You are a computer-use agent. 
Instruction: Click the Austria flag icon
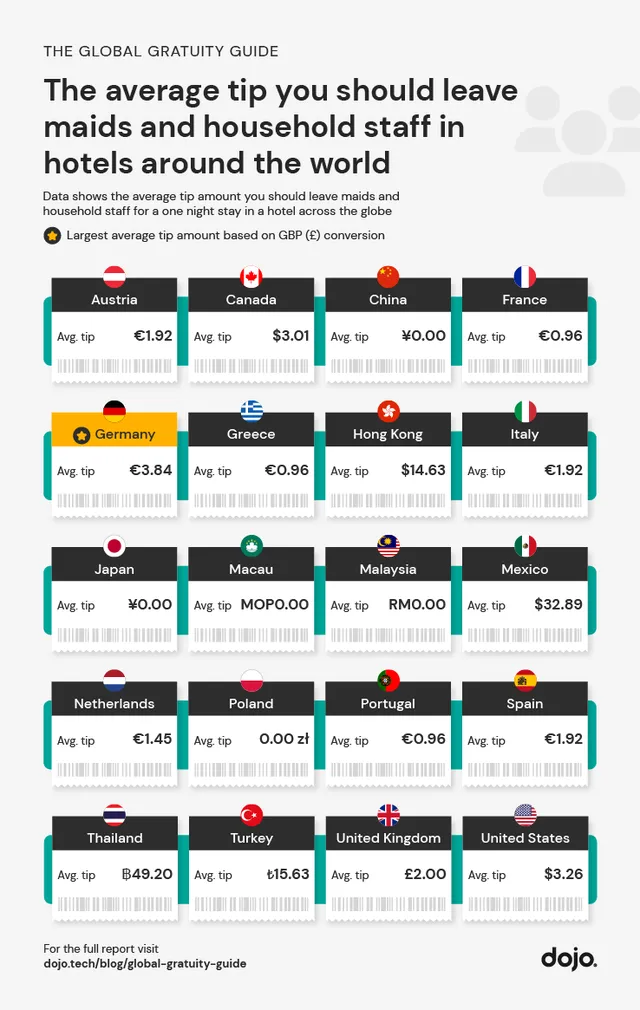click(x=115, y=277)
